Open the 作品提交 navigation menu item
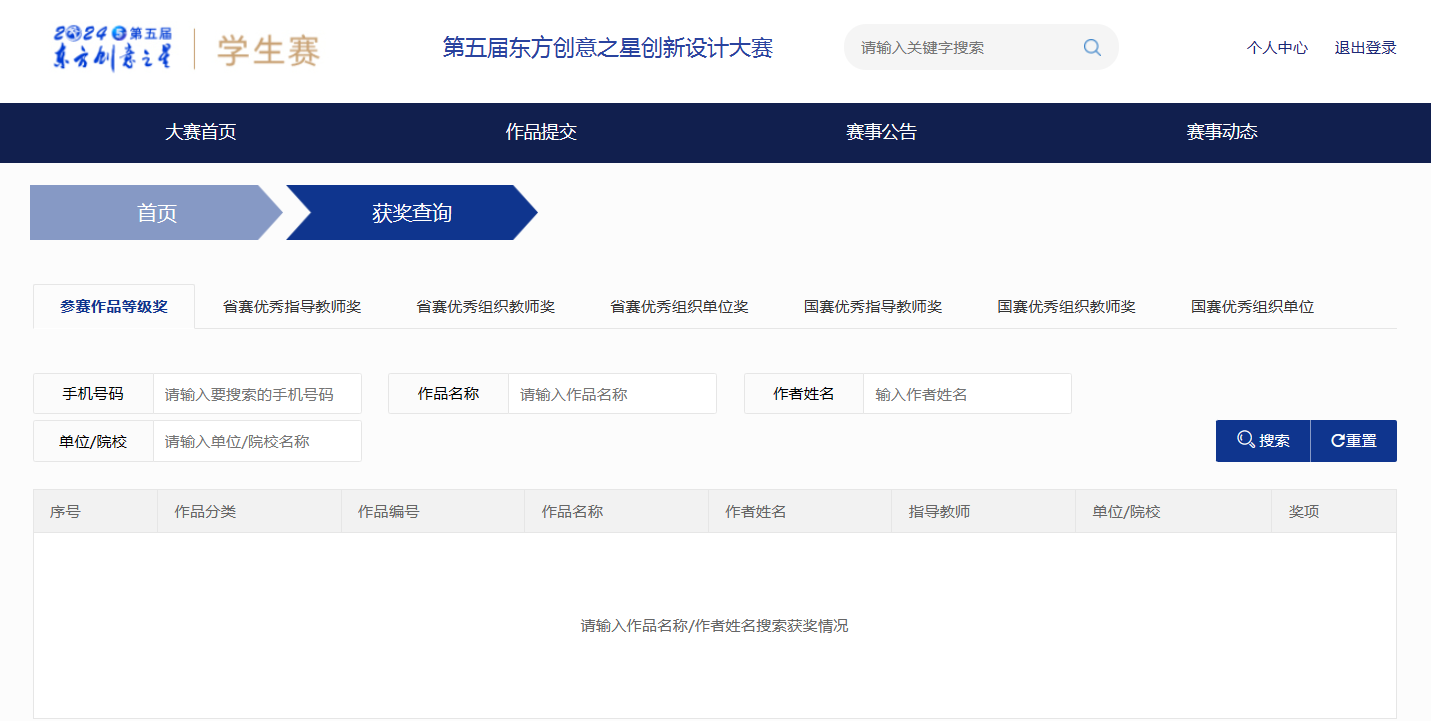Image resolution: width=1431 pixels, height=721 pixels. 541,132
